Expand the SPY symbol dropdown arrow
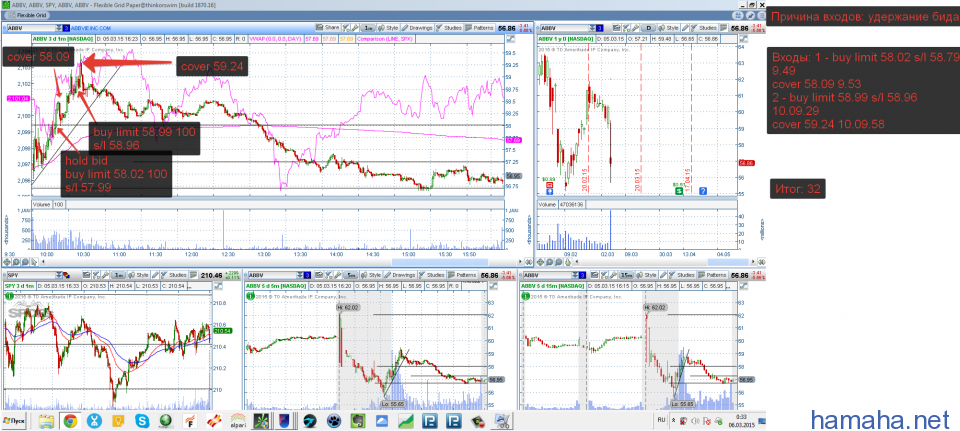Viewport: 960px width, 431px height. coord(59,275)
